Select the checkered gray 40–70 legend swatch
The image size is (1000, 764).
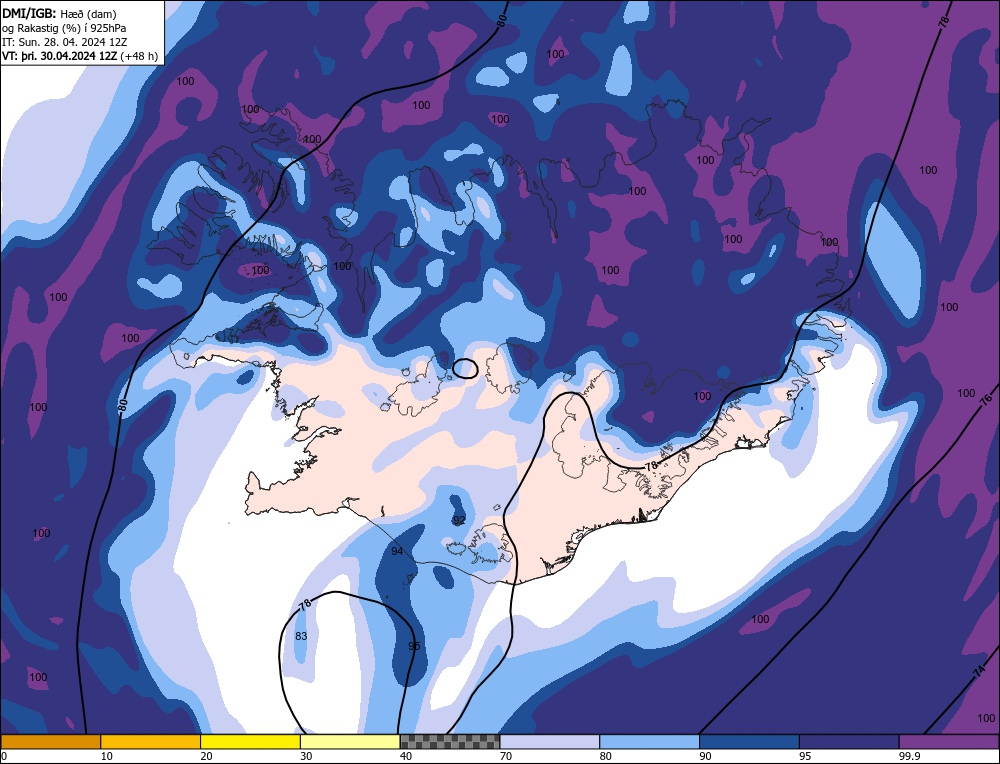(x=450, y=741)
